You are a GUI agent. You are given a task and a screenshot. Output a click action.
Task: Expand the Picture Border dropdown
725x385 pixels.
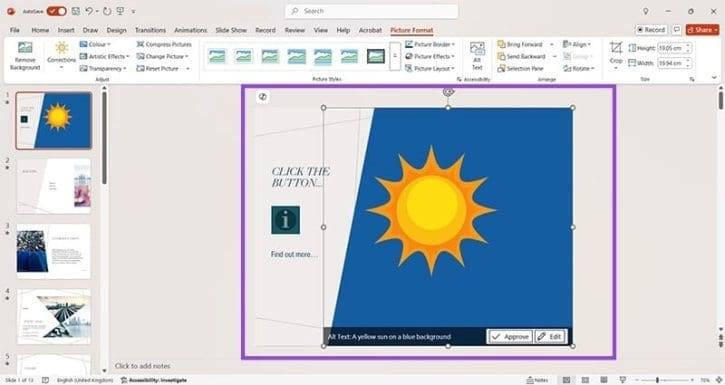430,44
